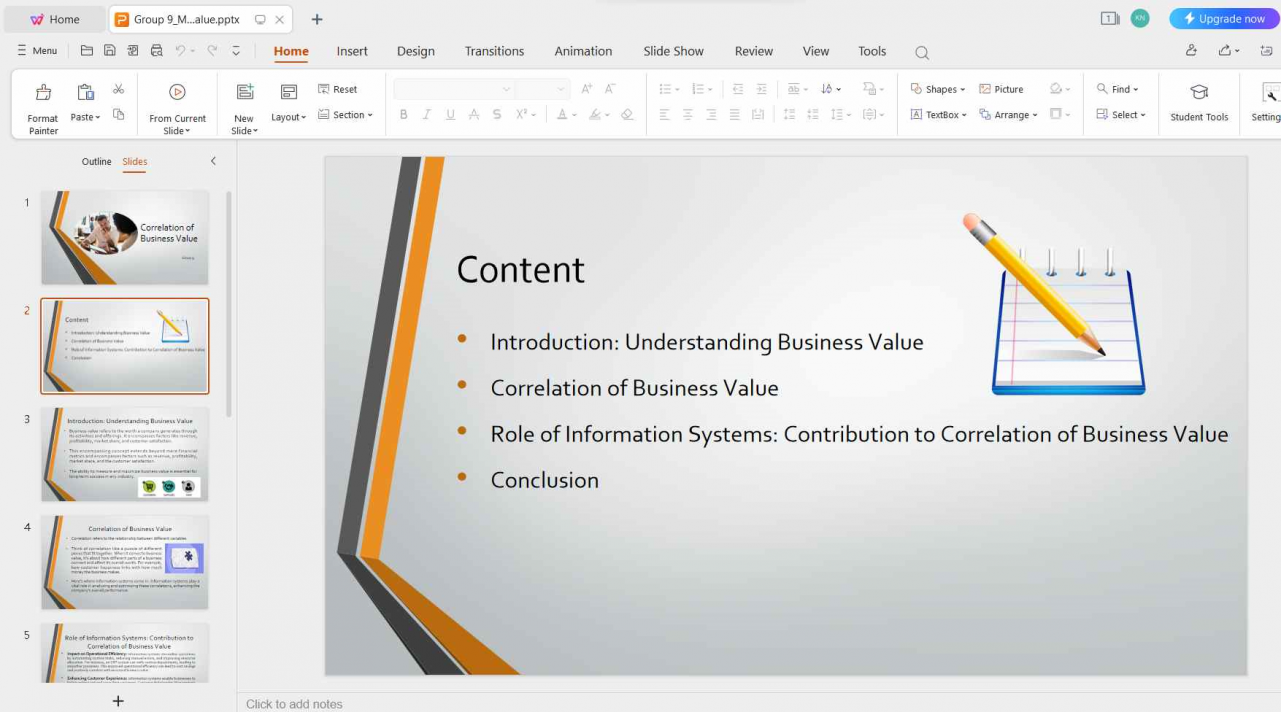This screenshot has height=712, width=1281.
Task: Expand the Section dropdown
Action: click(346, 115)
